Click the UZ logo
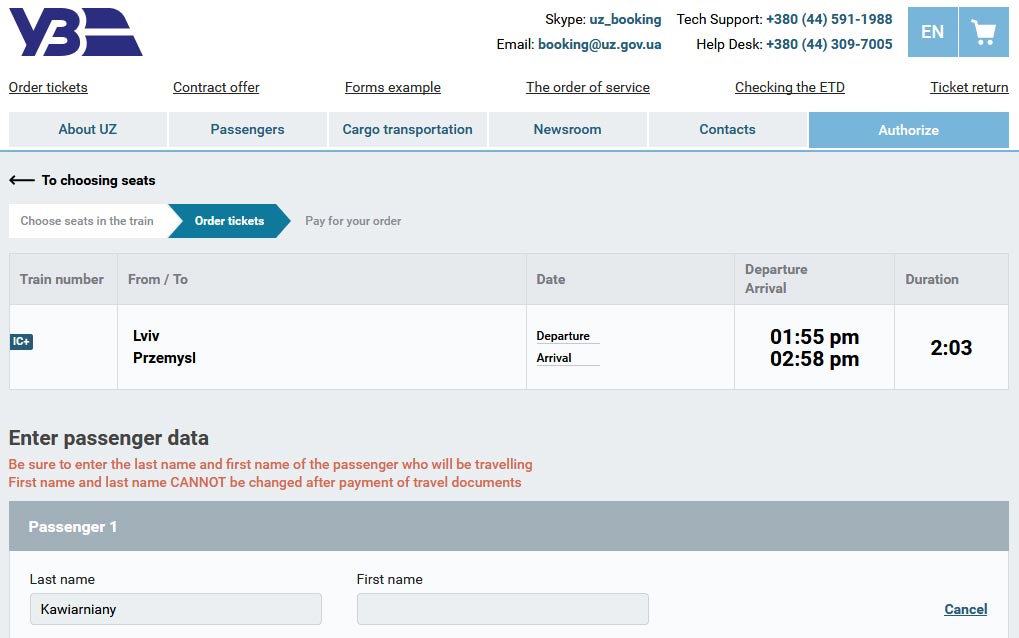1019x638 pixels. [75, 32]
